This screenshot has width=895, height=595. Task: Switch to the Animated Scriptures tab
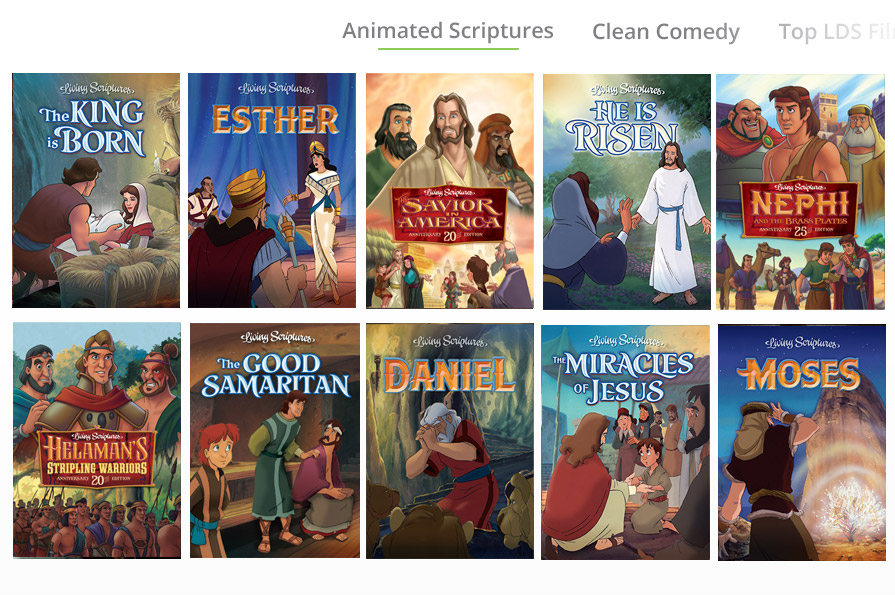click(448, 31)
